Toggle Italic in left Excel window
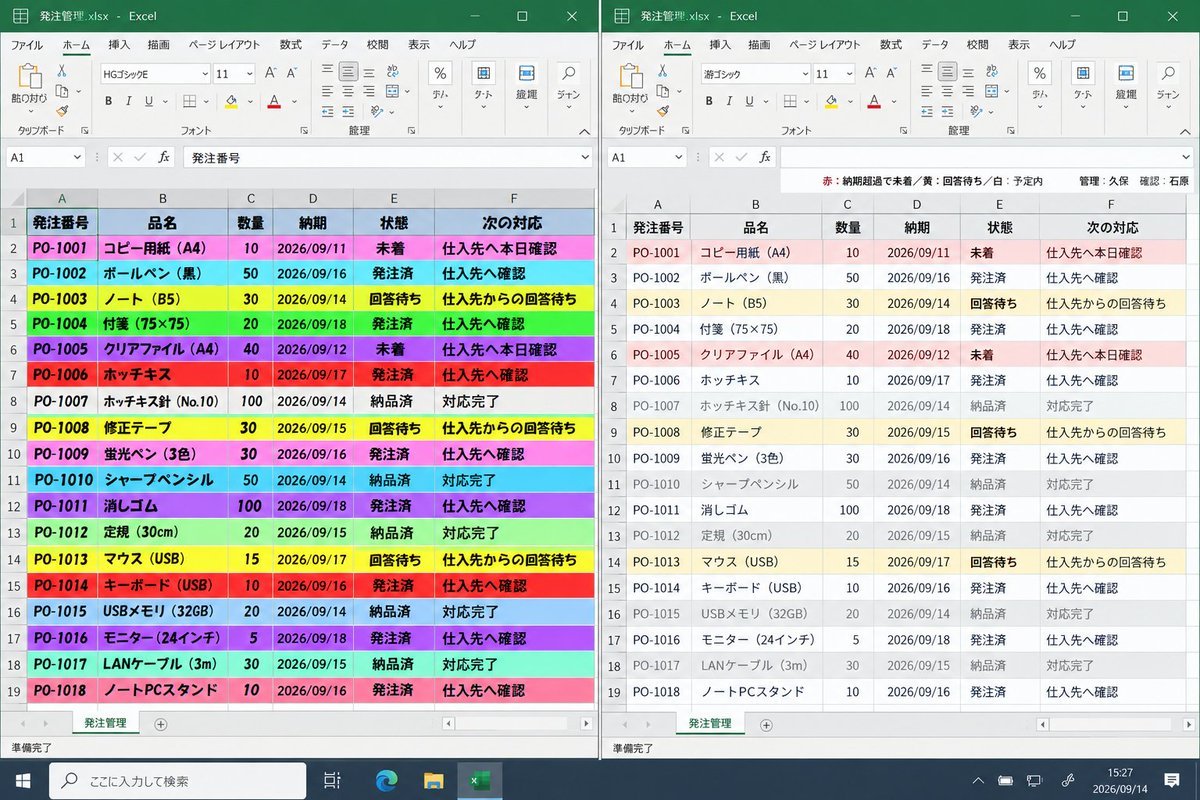This screenshot has width=1200, height=800. tap(129, 101)
